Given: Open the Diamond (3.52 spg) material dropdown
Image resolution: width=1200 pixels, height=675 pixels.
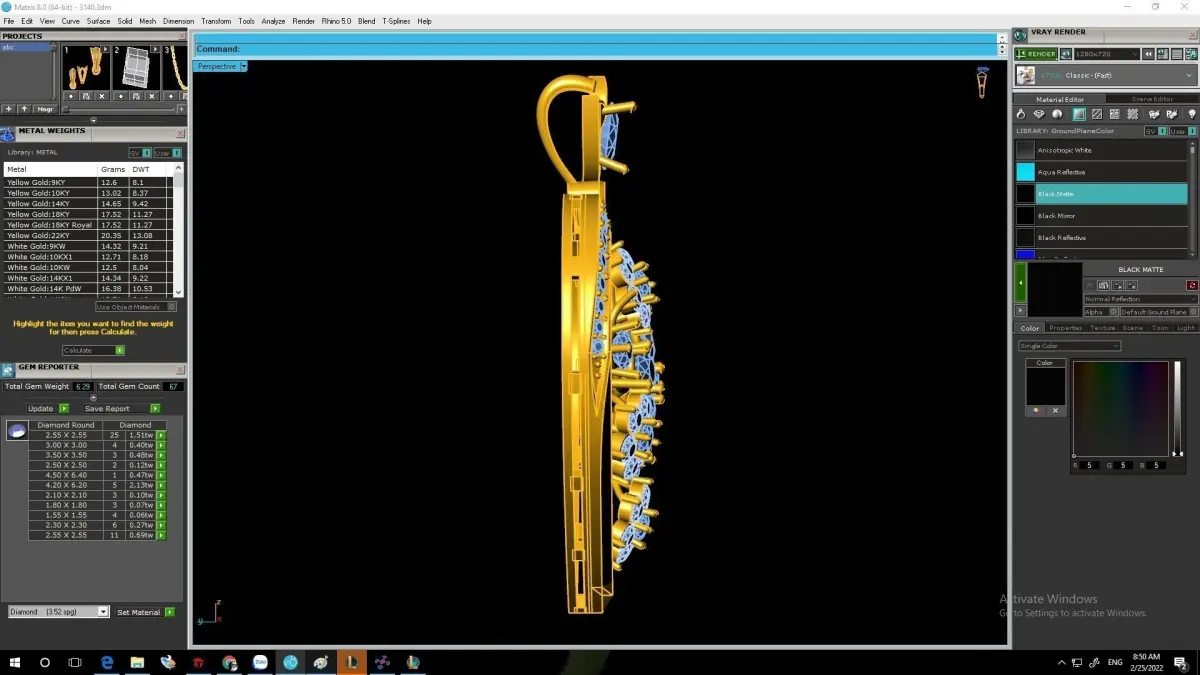Looking at the screenshot, I should (58, 612).
